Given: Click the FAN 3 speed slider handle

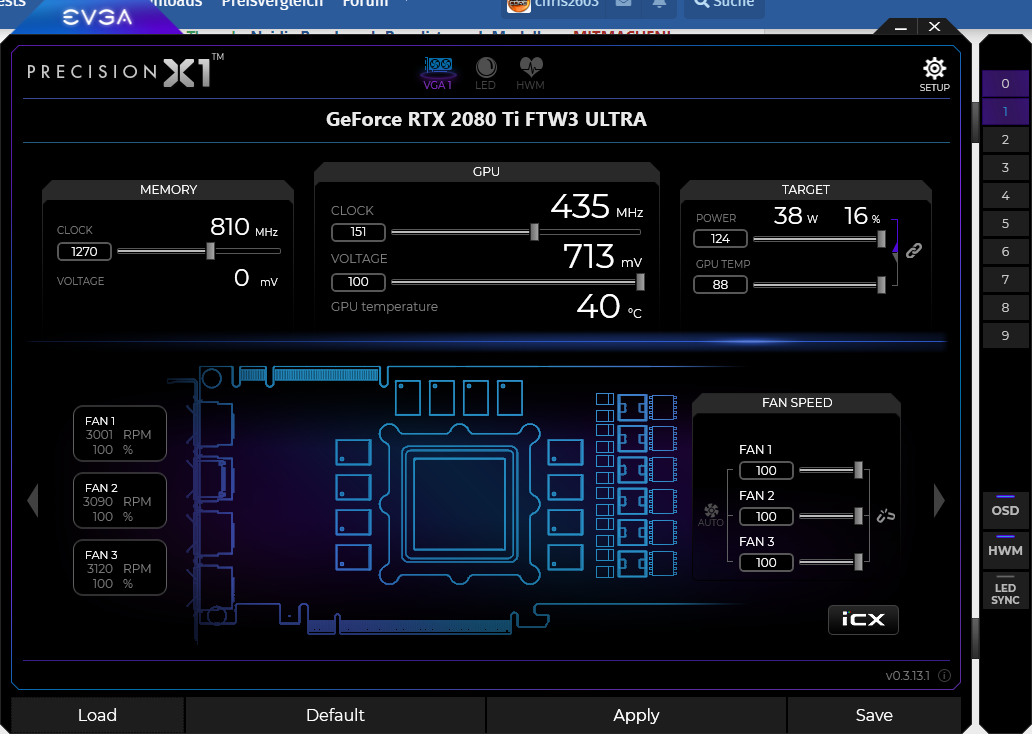Looking at the screenshot, I should coord(858,562).
